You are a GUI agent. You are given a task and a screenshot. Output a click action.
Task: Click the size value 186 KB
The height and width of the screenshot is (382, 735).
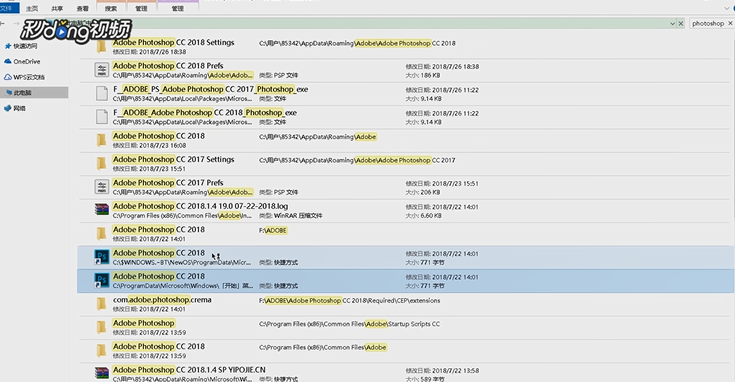[x=430, y=75]
